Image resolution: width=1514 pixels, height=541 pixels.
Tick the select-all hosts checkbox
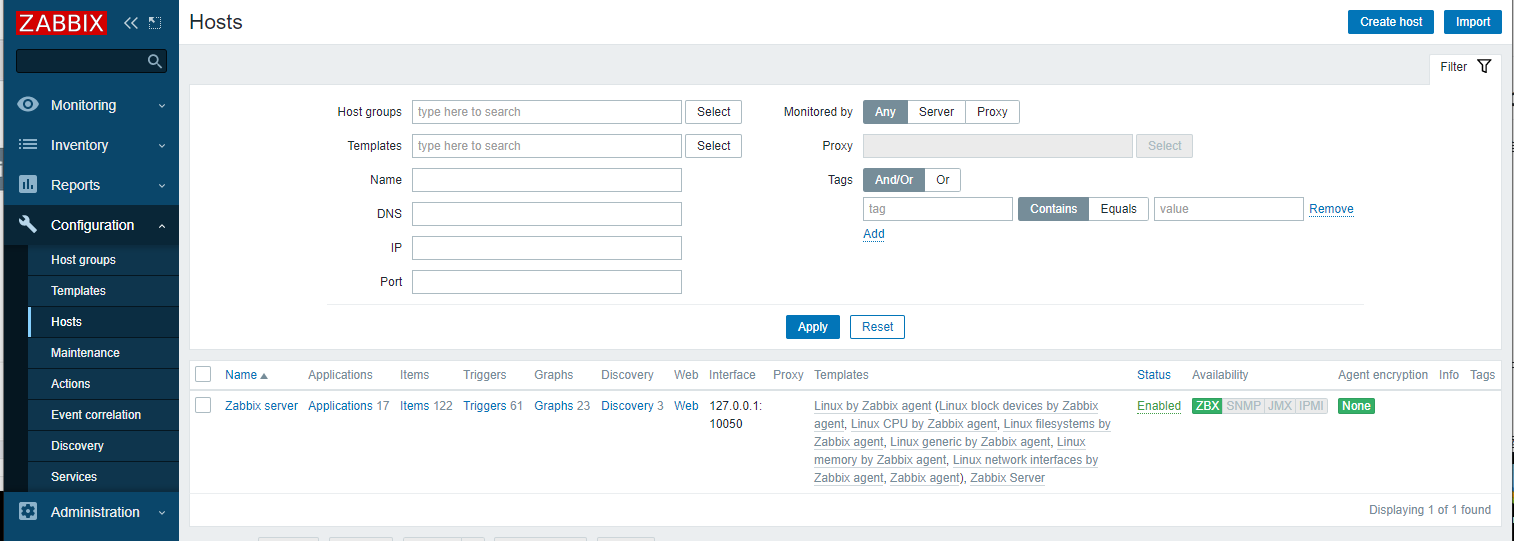[203, 374]
